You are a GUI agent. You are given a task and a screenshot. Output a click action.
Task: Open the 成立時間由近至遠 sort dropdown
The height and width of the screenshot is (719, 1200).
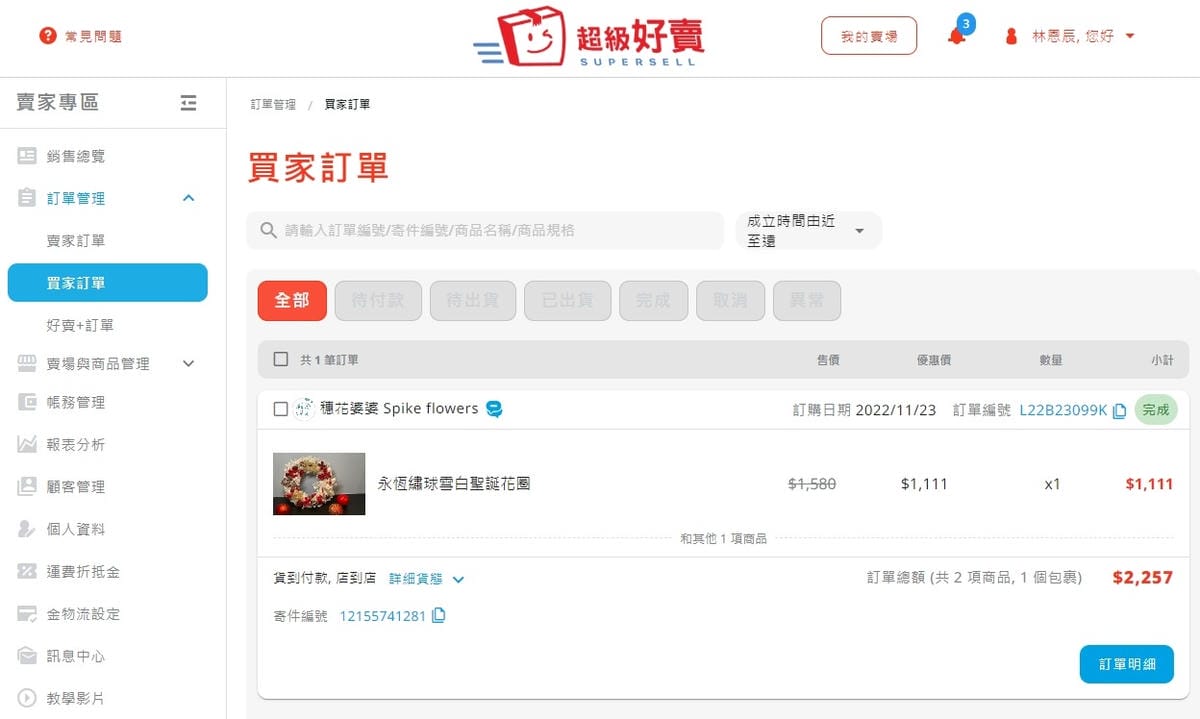[810, 231]
